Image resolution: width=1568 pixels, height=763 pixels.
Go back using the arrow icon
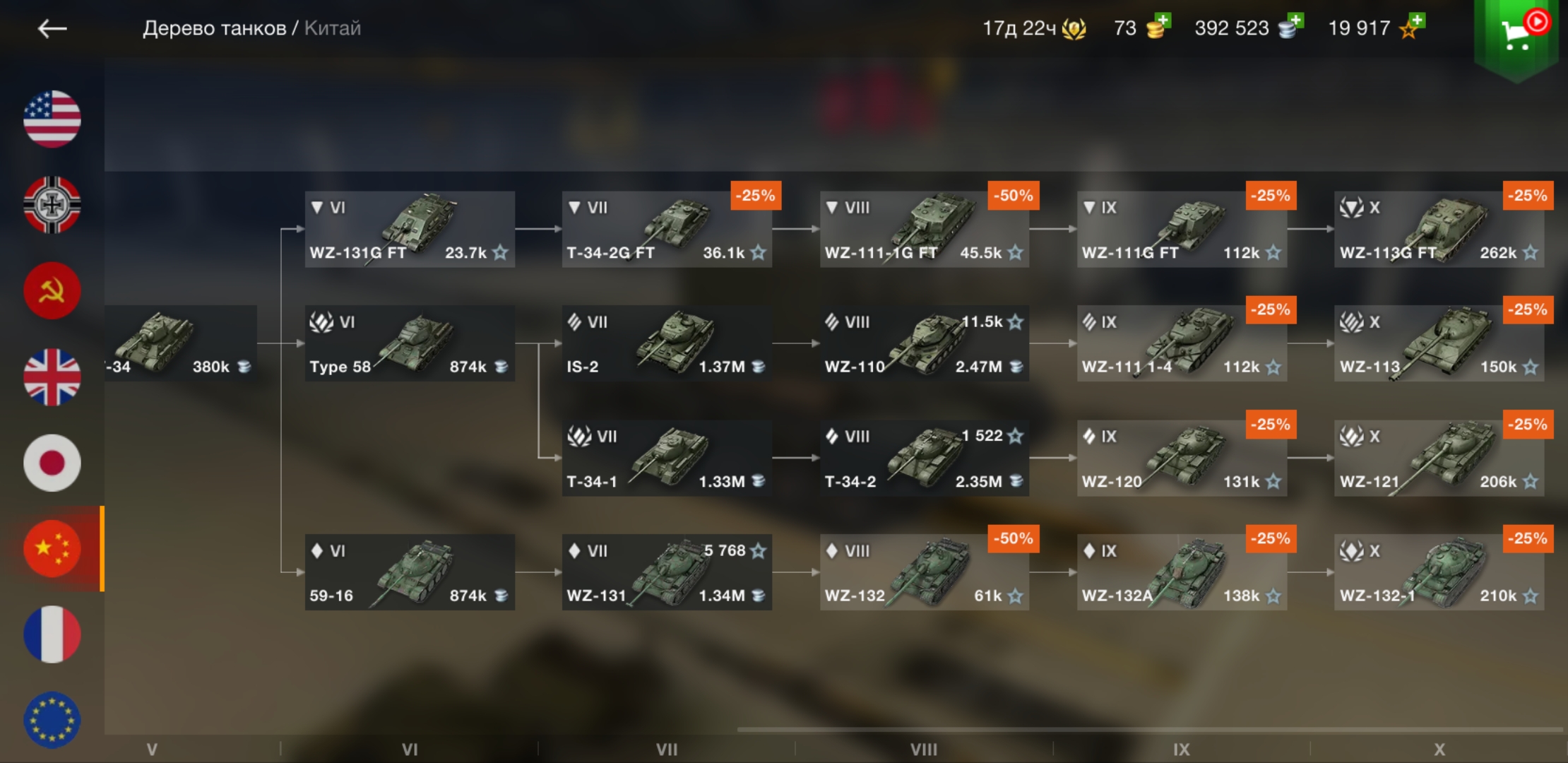tap(52, 28)
